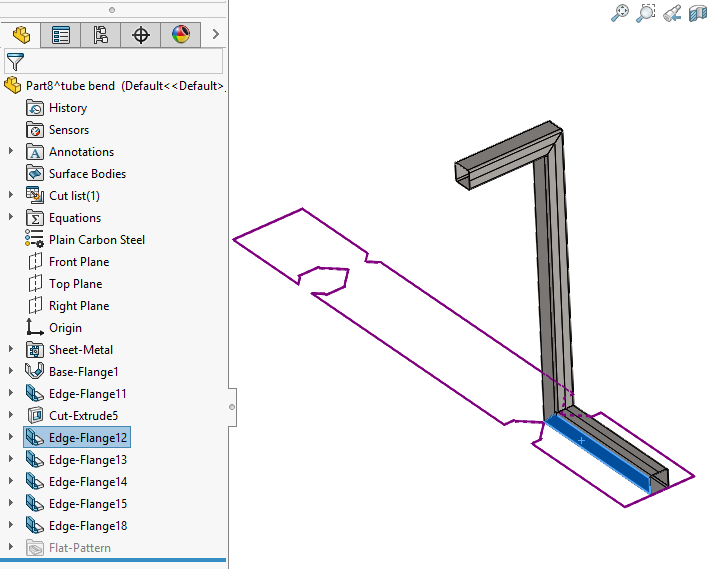Expand the Edge-Flange13 node

point(11,458)
